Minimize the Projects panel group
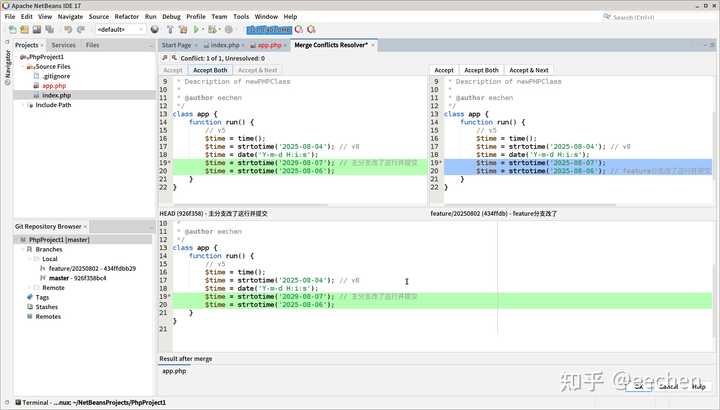 coord(150,45)
